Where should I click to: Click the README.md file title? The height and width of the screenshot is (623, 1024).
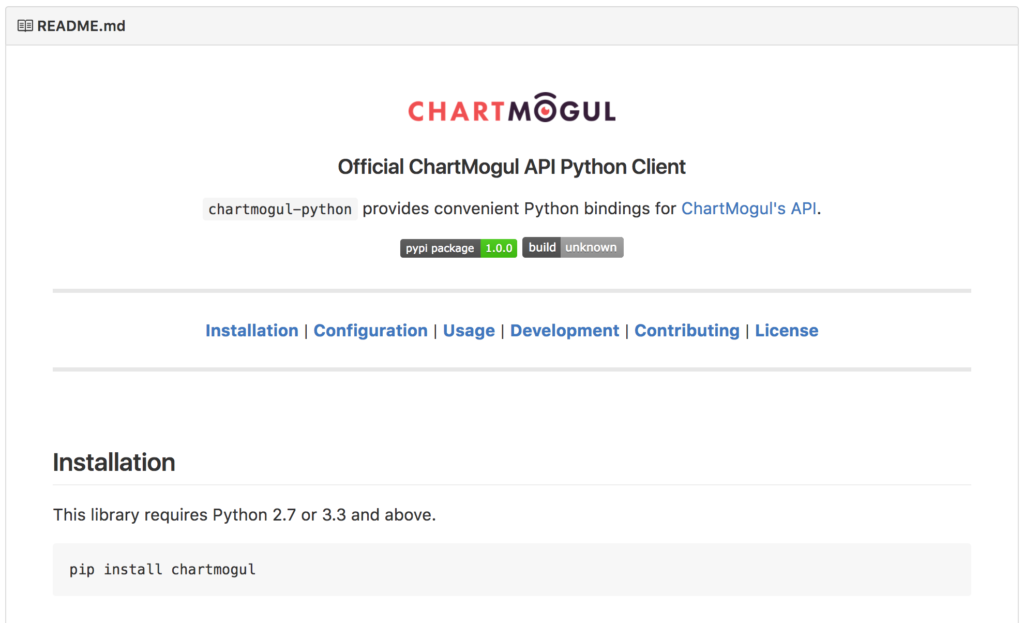pos(81,26)
